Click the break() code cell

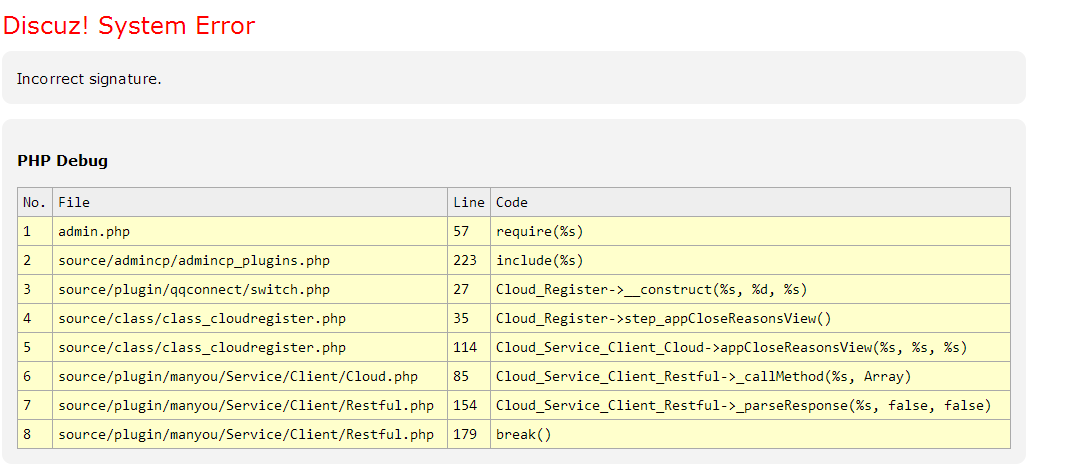pos(524,434)
